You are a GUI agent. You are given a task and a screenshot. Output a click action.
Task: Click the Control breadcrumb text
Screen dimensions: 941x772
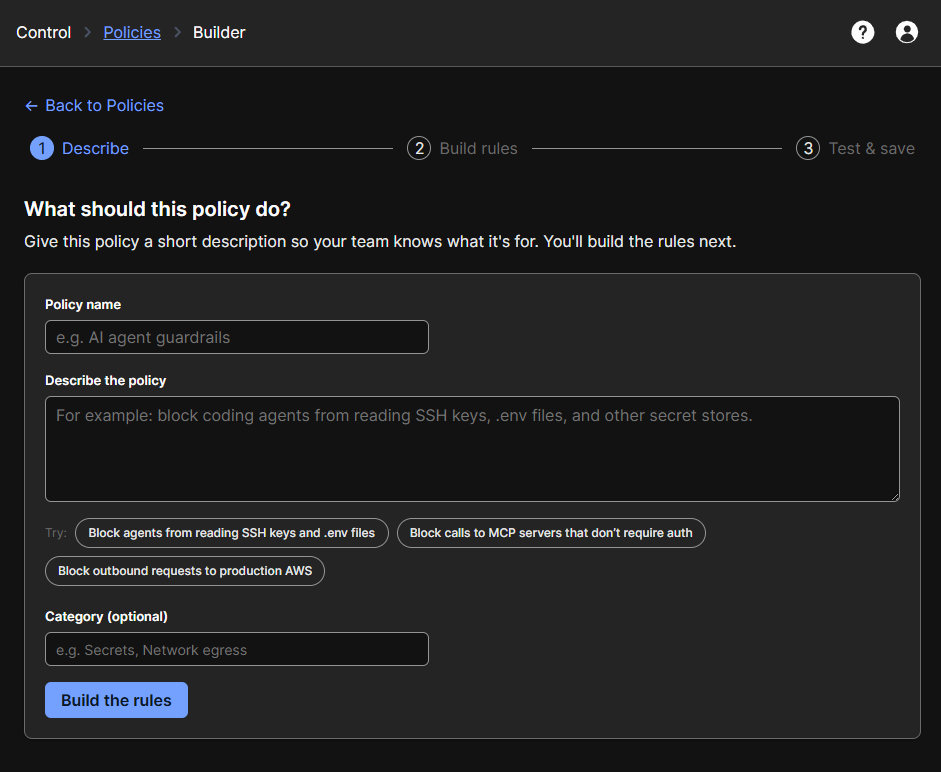[x=44, y=32]
